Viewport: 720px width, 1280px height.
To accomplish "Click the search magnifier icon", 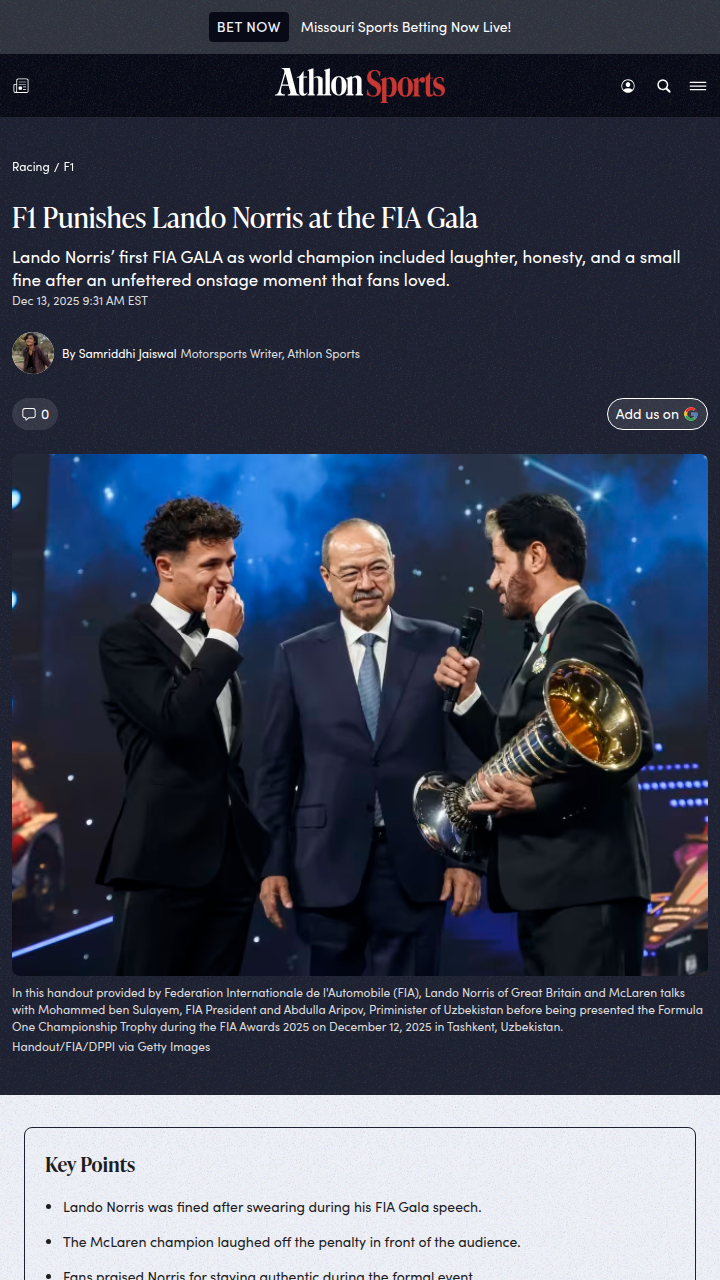I will pyautogui.click(x=664, y=86).
